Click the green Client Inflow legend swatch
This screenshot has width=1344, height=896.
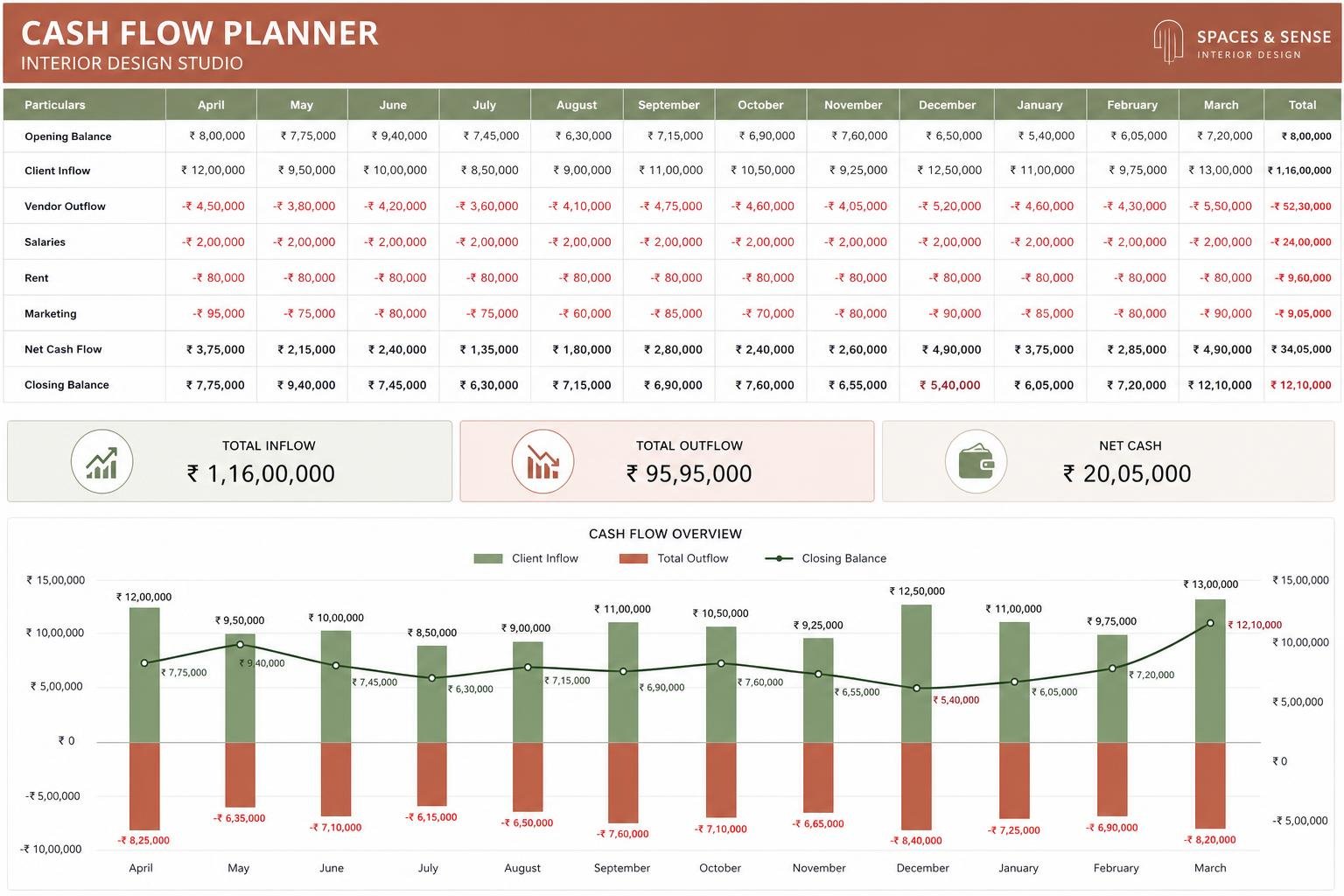488,558
